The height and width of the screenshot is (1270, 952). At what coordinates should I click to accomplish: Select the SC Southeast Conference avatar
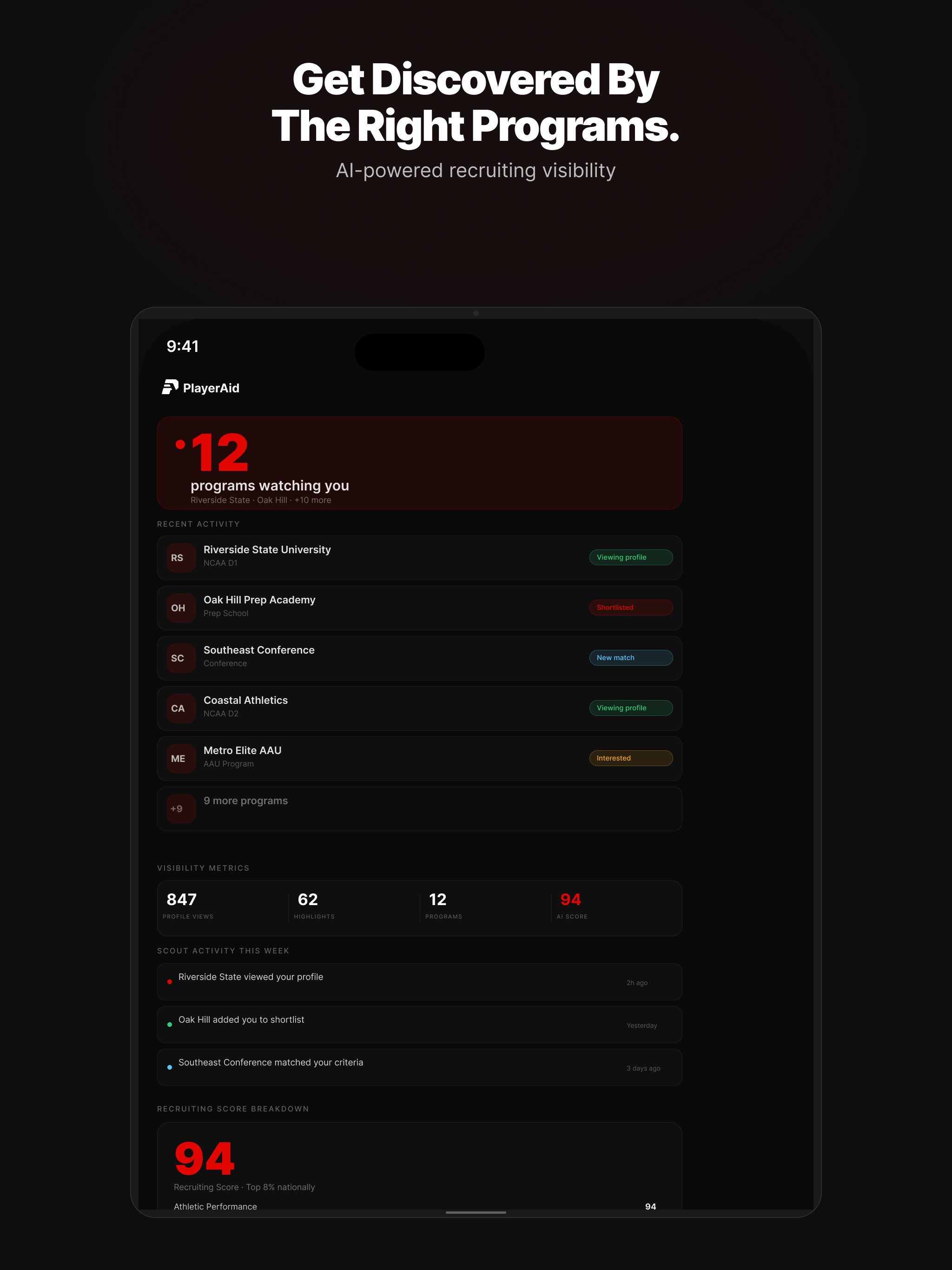pyautogui.click(x=181, y=658)
